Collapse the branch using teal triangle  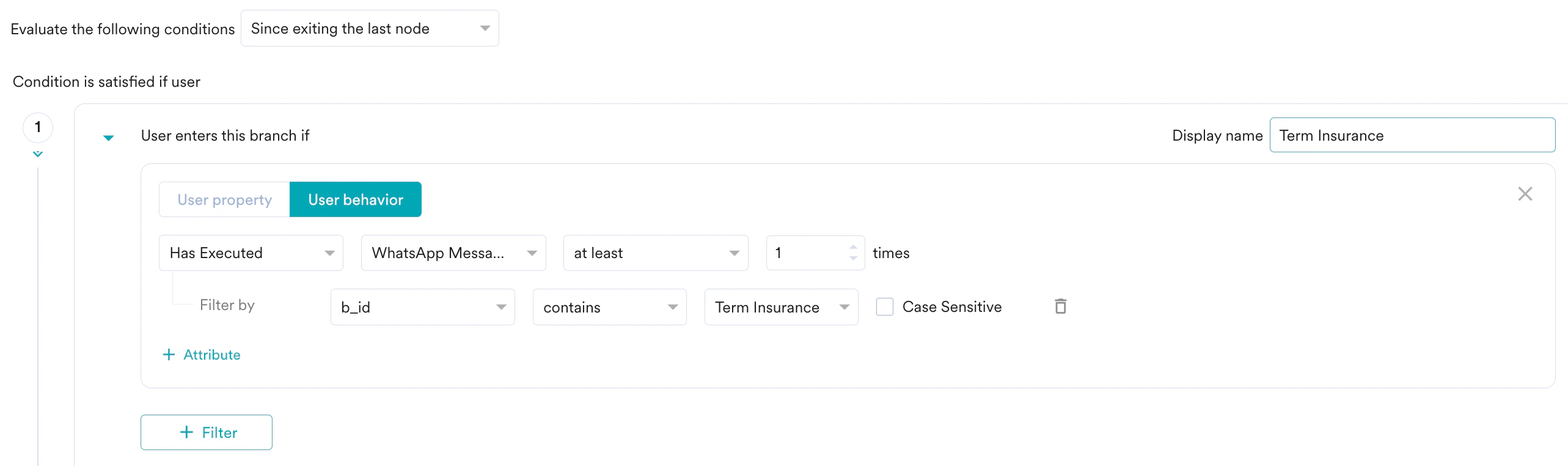(108, 137)
